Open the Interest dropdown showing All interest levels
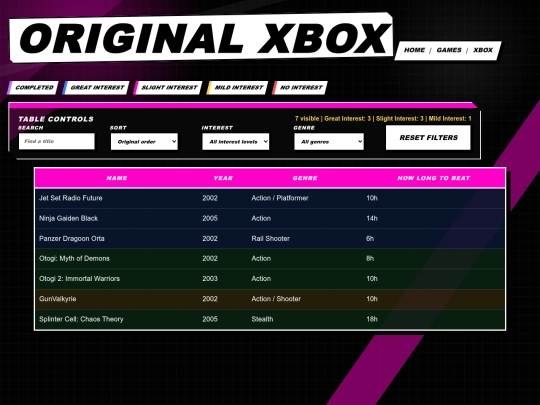 [x=236, y=142]
